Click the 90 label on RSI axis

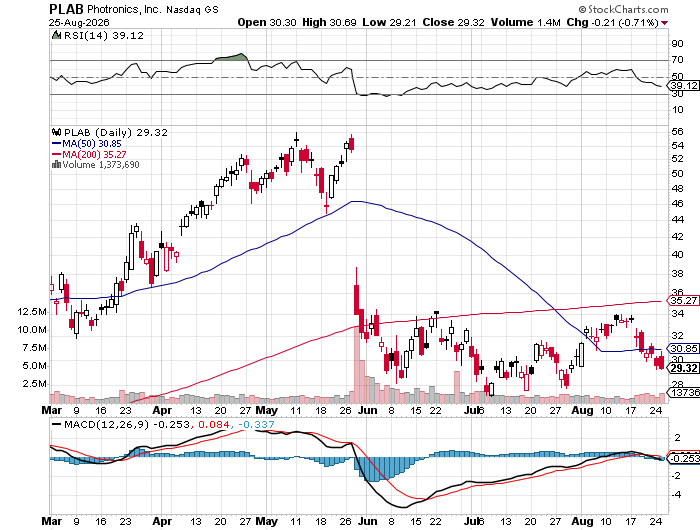click(x=677, y=43)
